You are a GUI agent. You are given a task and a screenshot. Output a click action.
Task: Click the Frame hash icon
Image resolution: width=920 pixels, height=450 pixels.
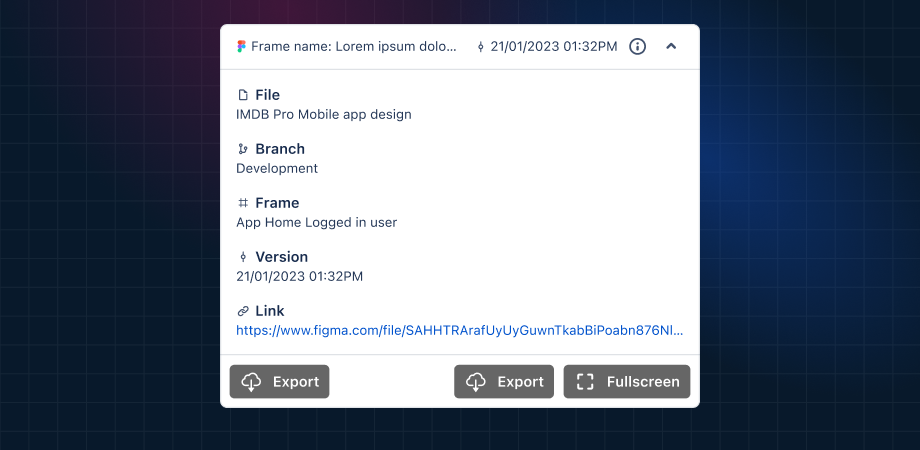pyautogui.click(x=242, y=203)
